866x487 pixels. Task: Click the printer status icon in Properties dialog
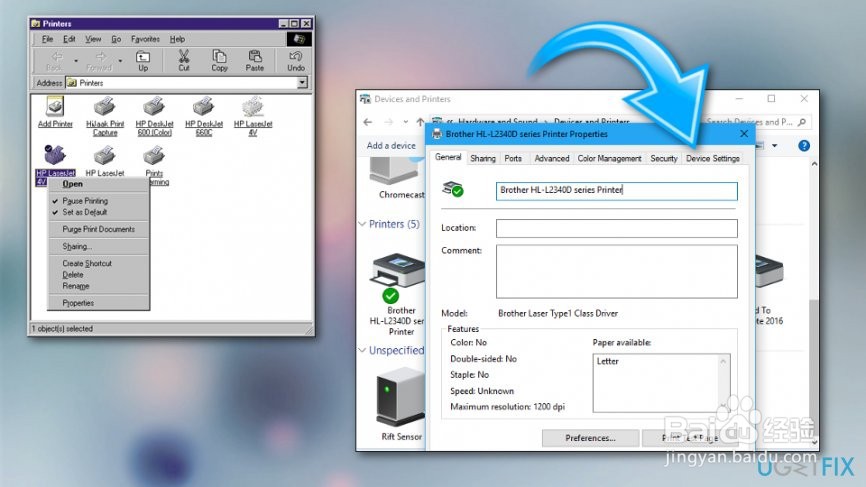click(453, 189)
